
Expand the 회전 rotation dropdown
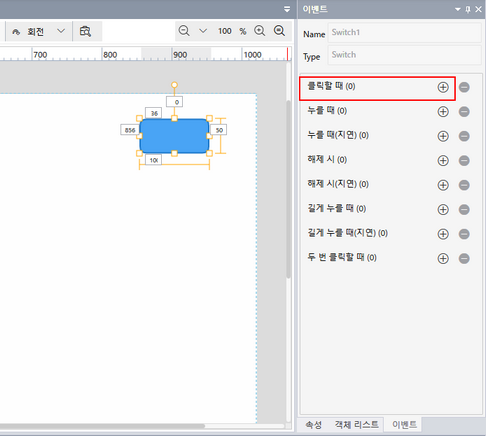click(61, 31)
